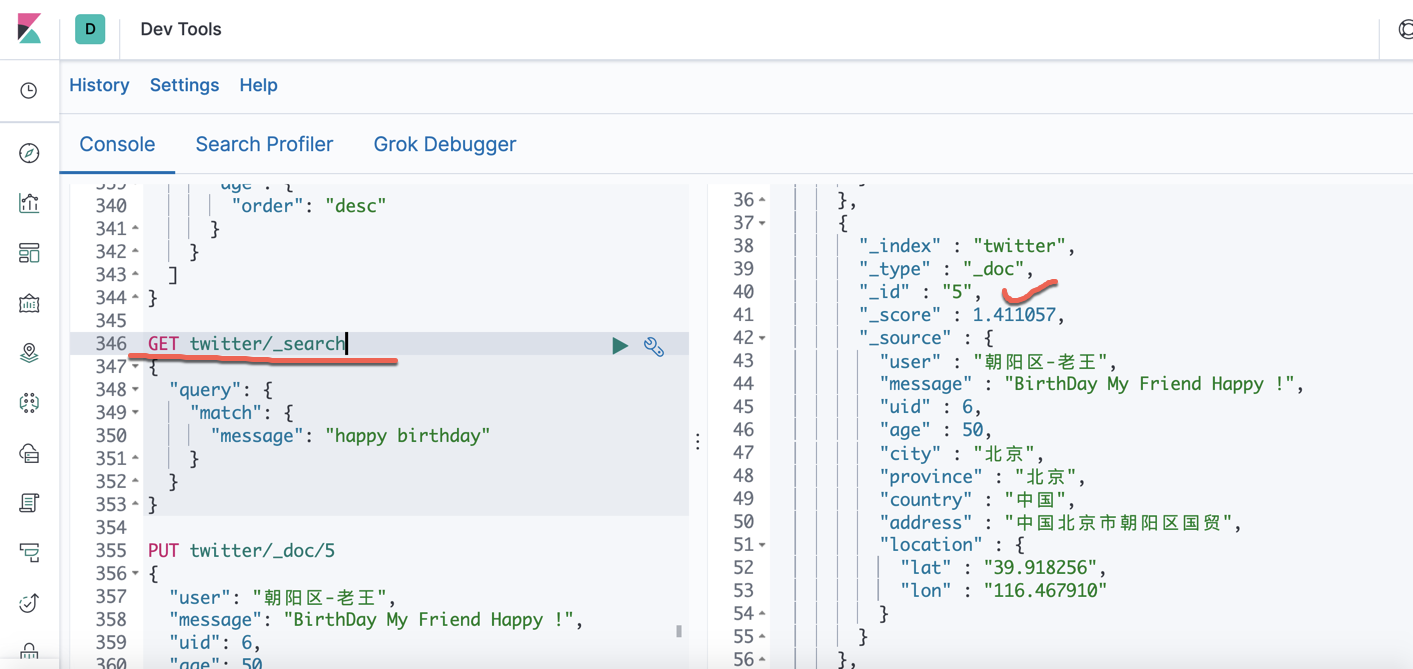
Task: Switch to the Search Profiler tab
Action: [264, 144]
